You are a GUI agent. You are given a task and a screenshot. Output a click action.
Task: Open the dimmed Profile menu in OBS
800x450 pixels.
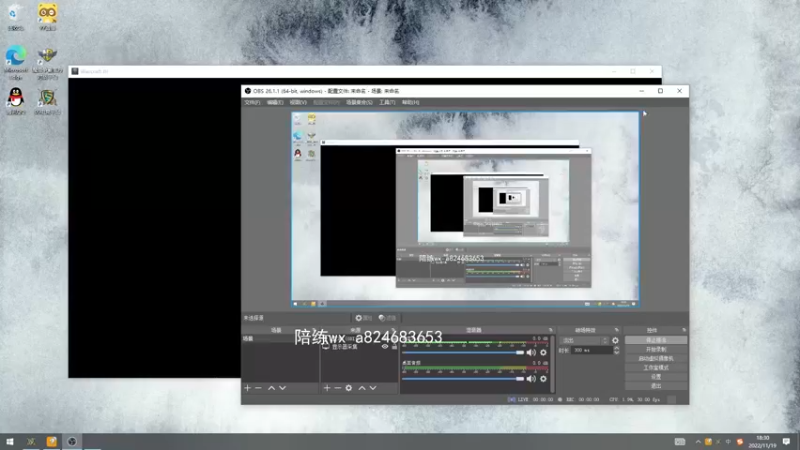click(x=326, y=103)
